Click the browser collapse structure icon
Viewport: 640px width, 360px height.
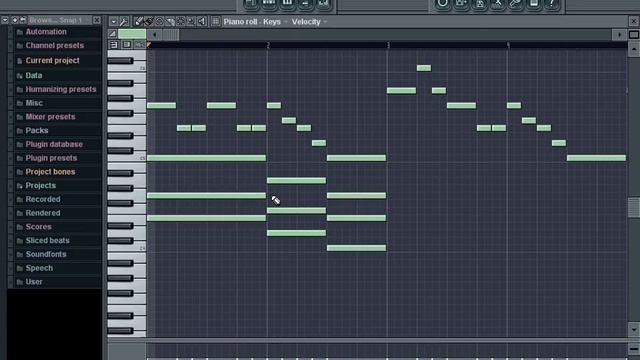click(15, 20)
